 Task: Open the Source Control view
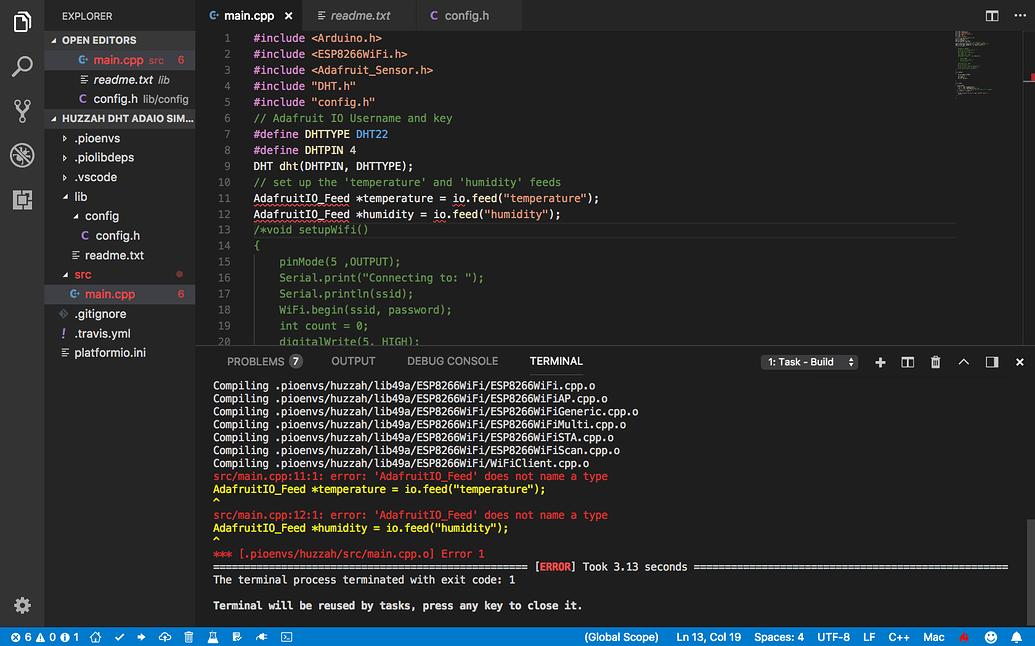point(21,110)
